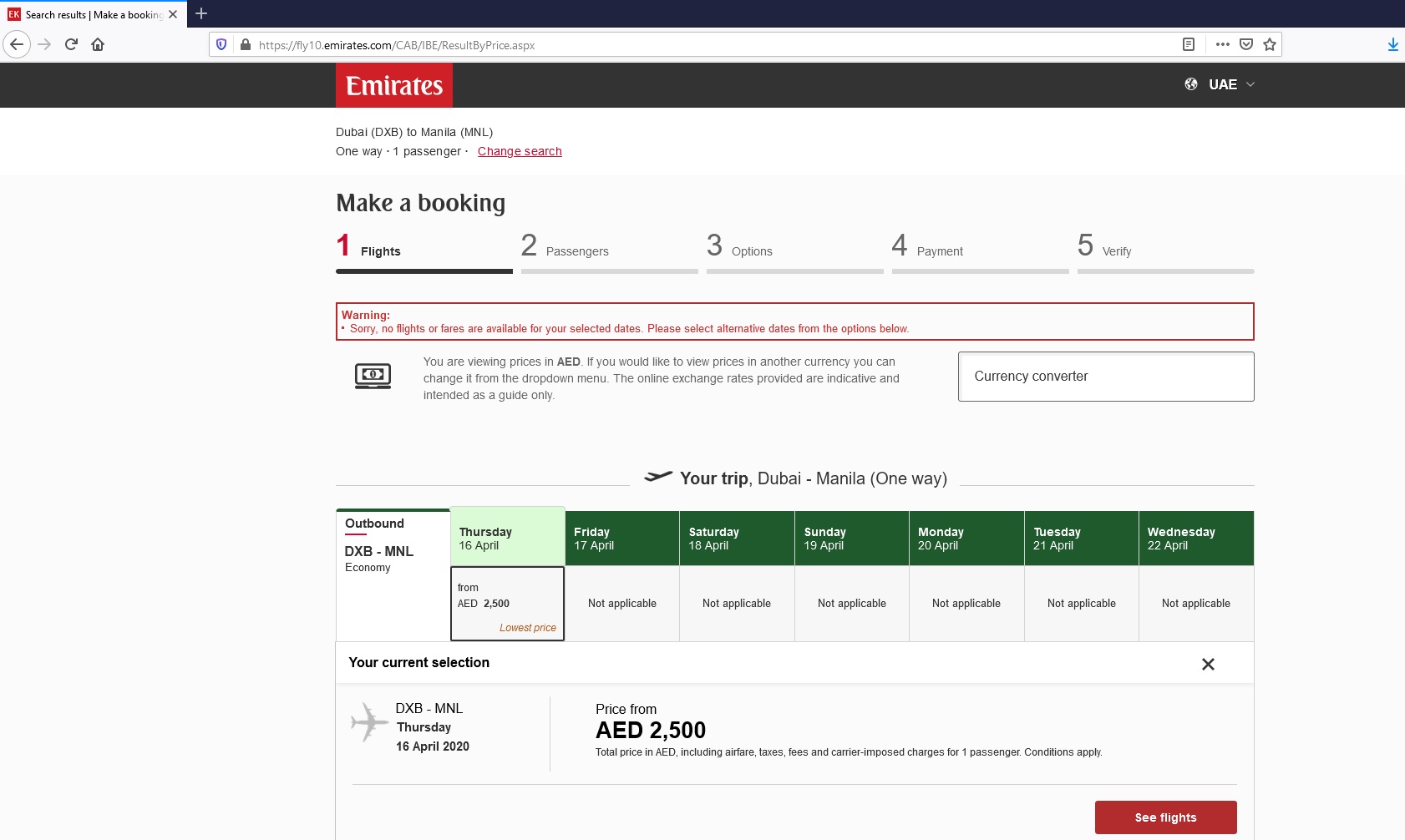Open the page actions three-dot menu
Viewport: 1405px width, 840px height.
[1222, 44]
